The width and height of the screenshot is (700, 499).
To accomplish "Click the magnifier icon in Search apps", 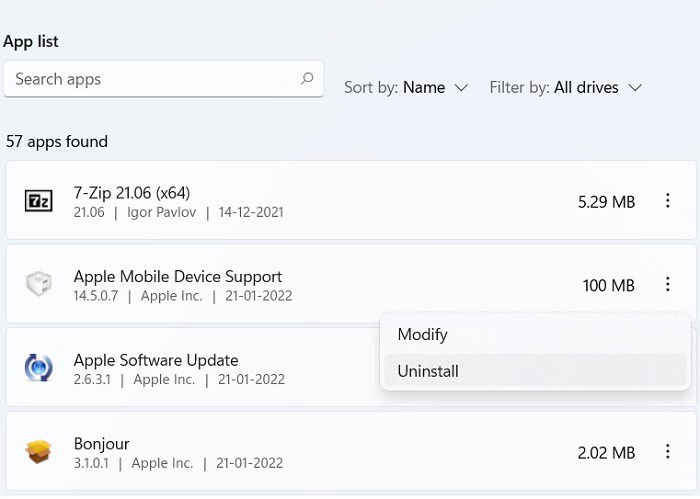I will click(307, 79).
